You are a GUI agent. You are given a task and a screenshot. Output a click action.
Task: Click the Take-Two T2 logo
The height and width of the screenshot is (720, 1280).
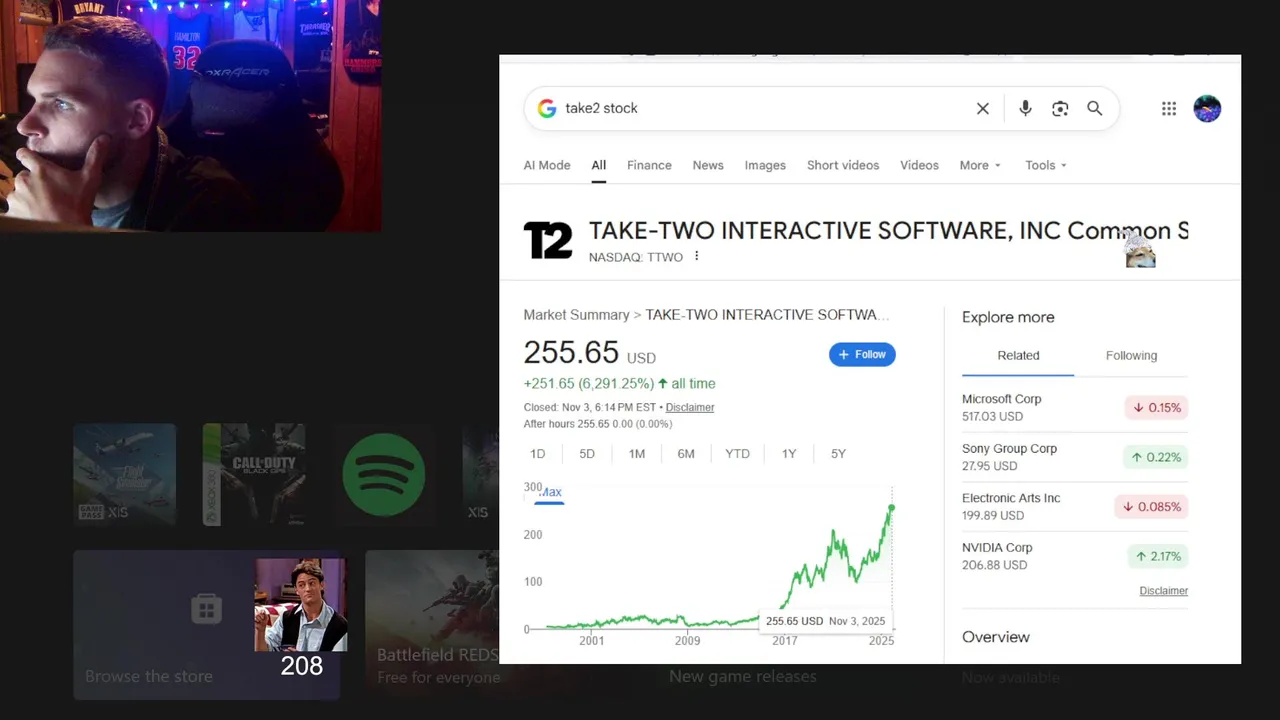point(548,240)
